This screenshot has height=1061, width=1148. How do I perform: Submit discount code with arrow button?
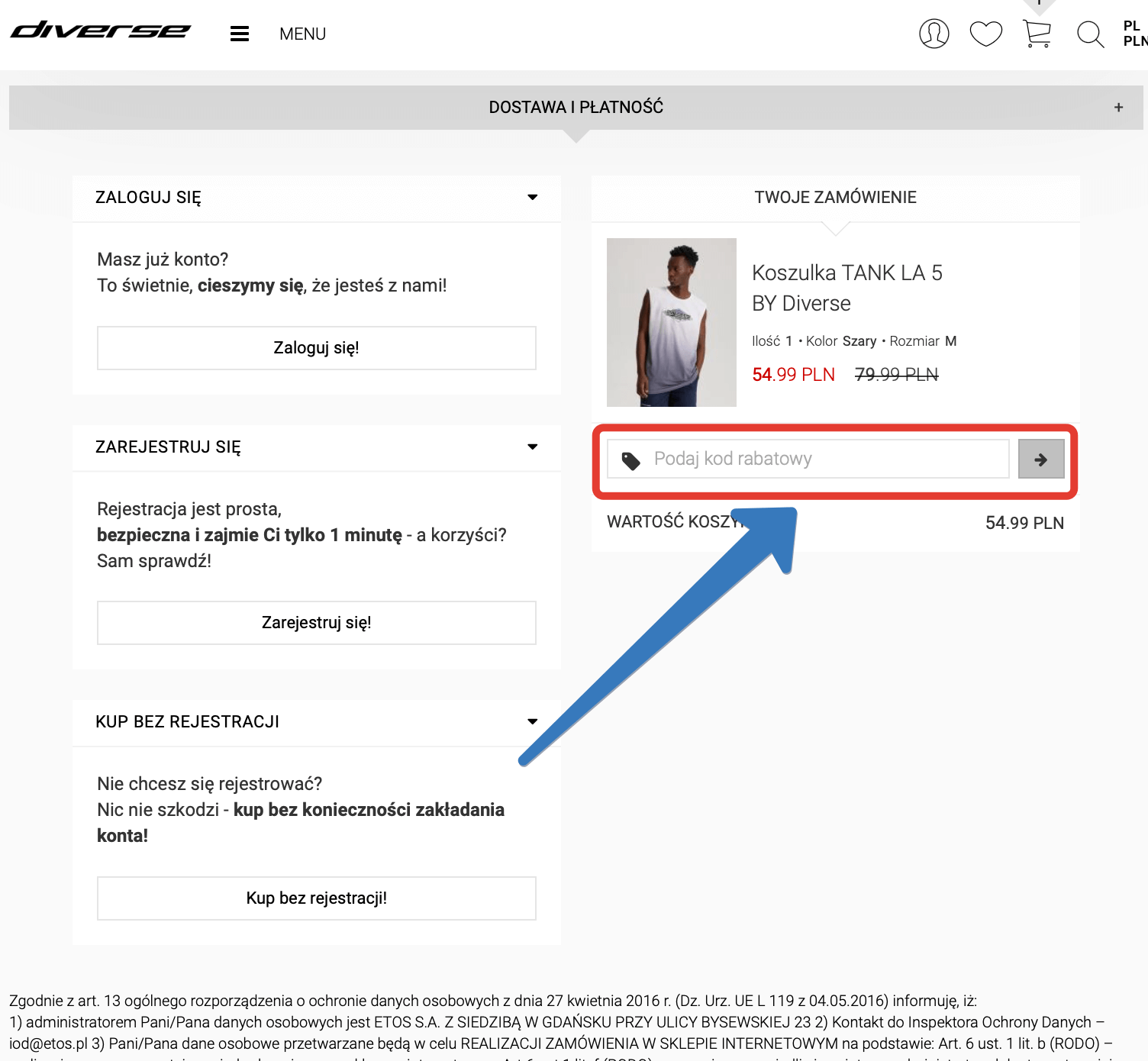tap(1041, 459)
